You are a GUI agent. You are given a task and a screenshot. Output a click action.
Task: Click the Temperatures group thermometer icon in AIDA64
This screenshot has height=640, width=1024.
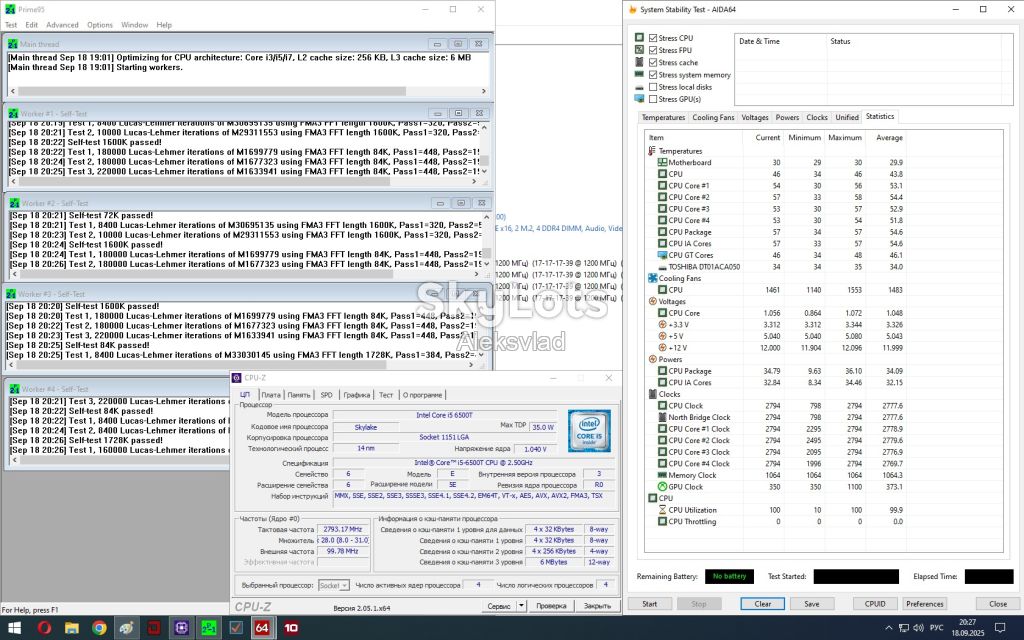[x=652, y=151]
